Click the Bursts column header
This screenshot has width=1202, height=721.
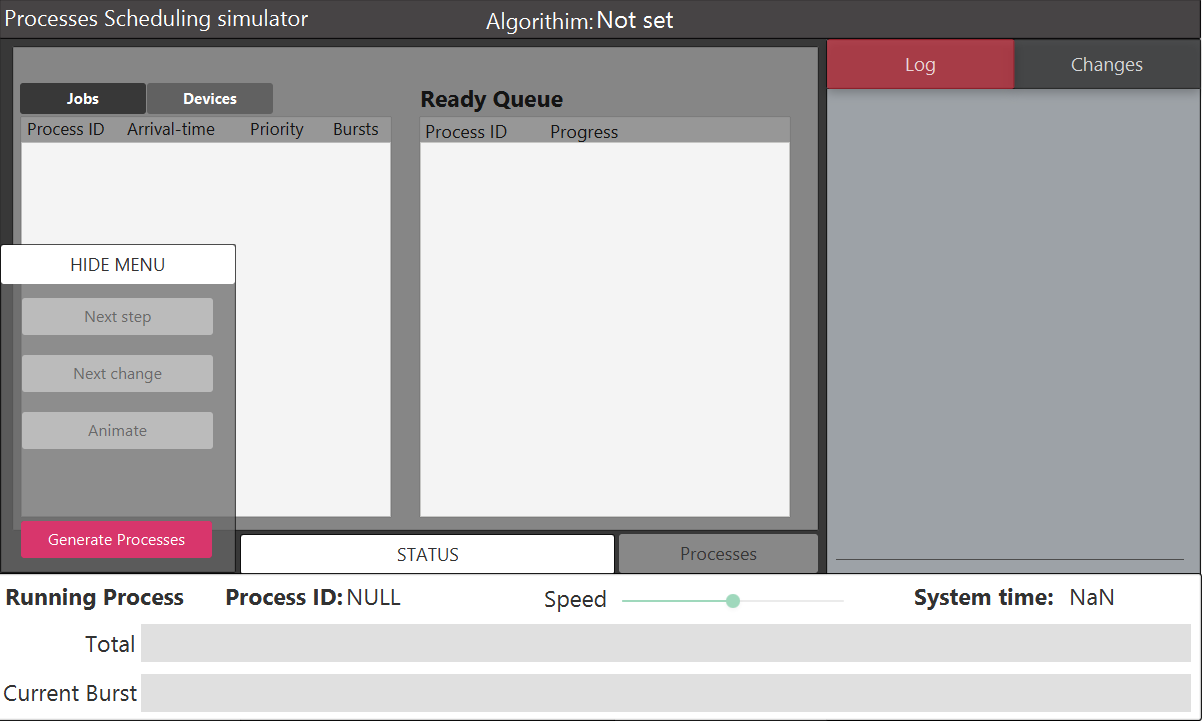tap(356, 130)
